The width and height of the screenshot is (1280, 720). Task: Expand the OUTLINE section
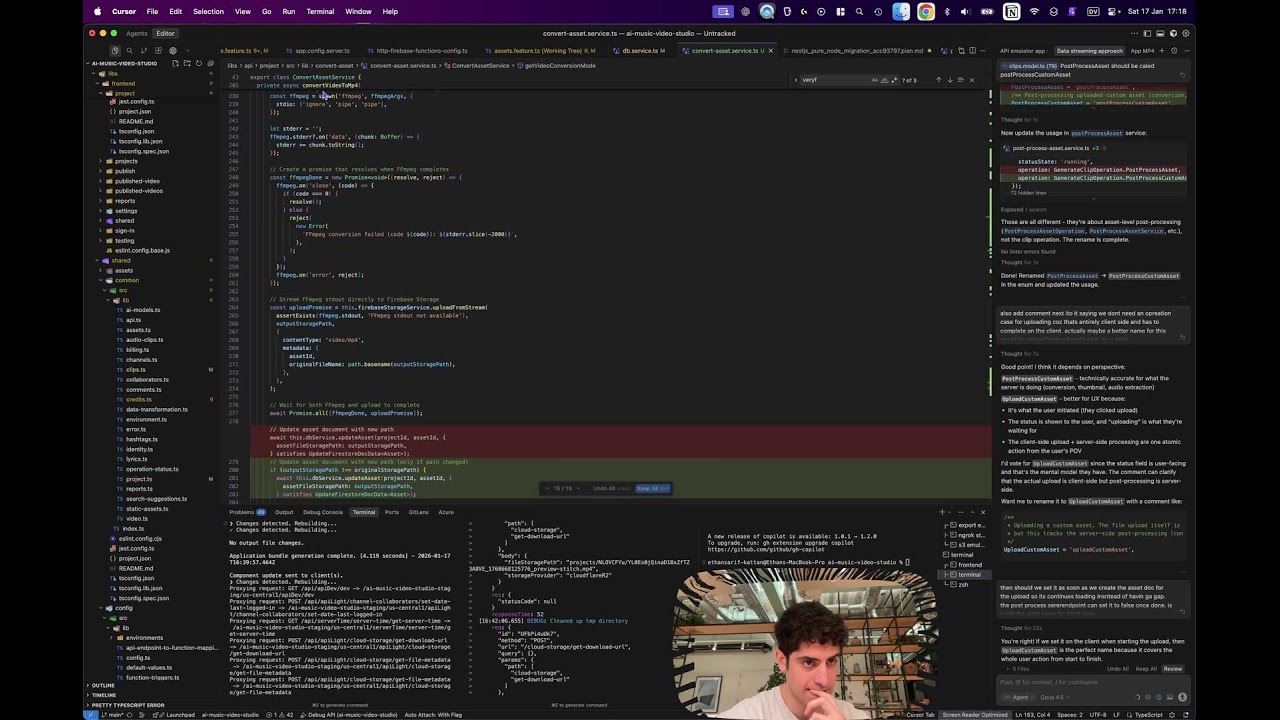103,685
